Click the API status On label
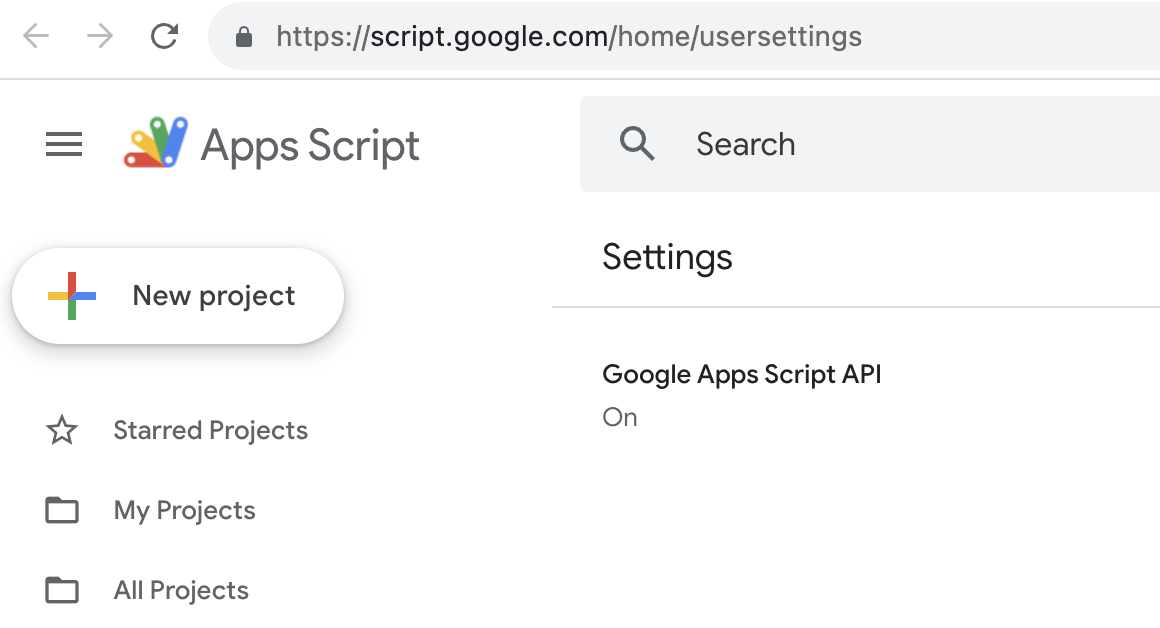 click(620, 417)
